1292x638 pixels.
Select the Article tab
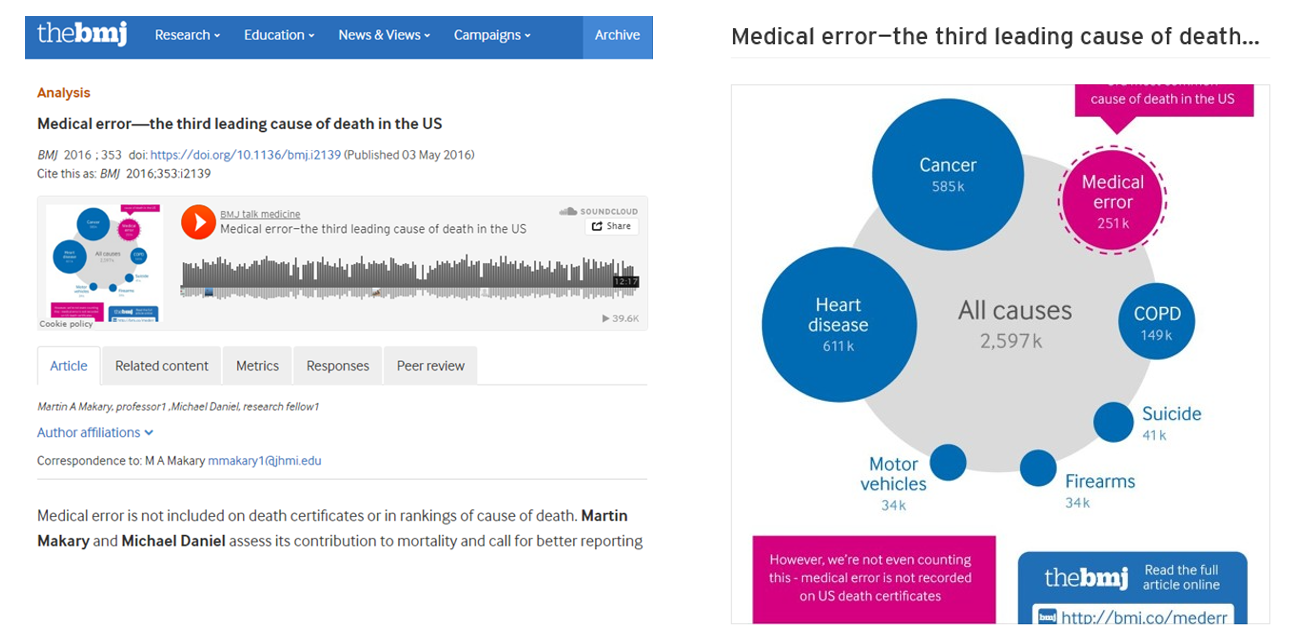[69, 366]
